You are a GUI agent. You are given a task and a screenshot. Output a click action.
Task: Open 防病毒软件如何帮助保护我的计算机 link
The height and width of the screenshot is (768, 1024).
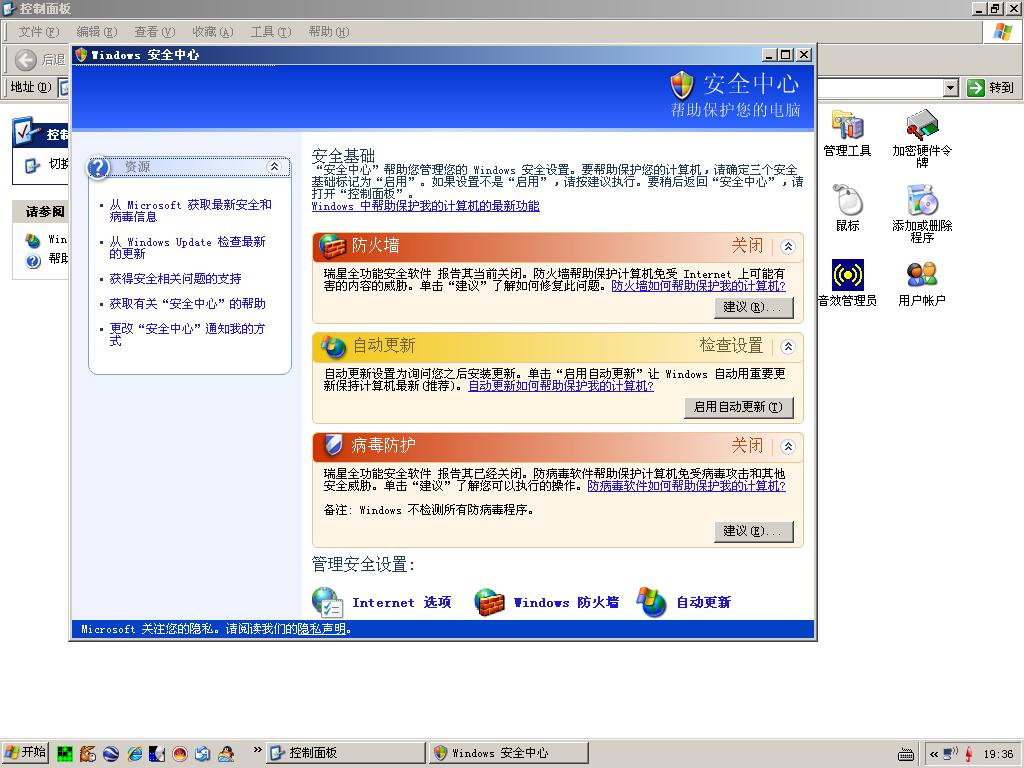(x=686, y=486)
